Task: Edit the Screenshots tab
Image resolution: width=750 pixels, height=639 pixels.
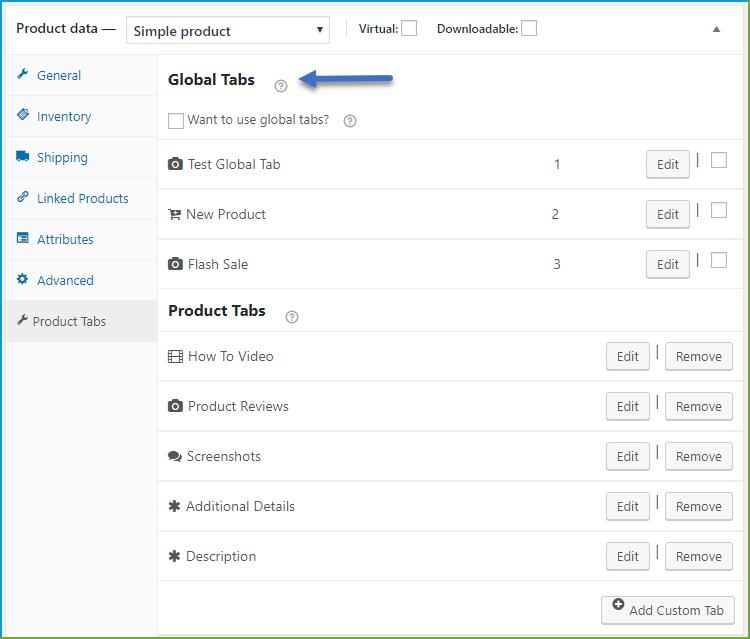Action: coord(628,456)
